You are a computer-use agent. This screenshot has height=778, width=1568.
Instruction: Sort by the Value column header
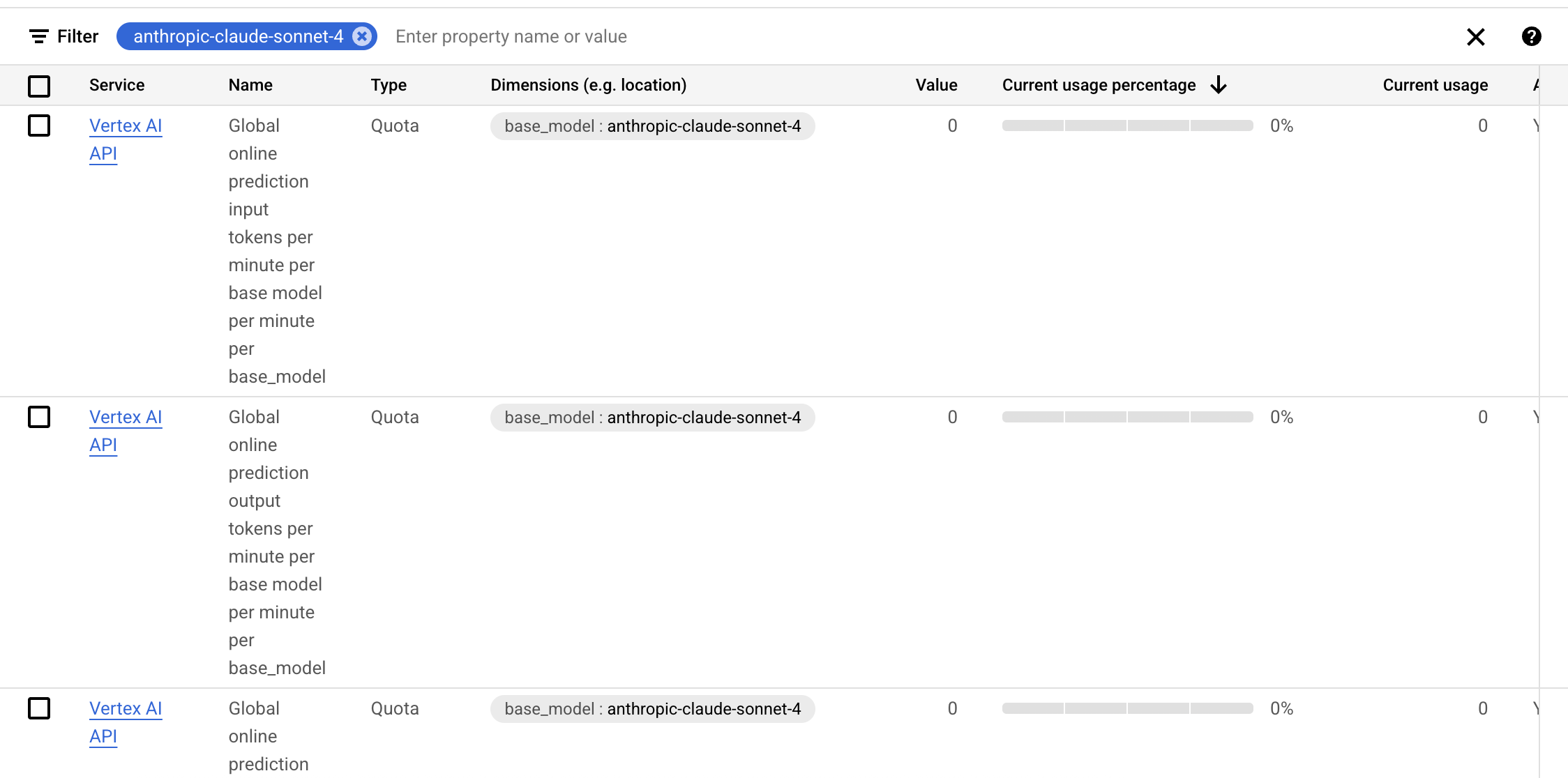[936, 85]
